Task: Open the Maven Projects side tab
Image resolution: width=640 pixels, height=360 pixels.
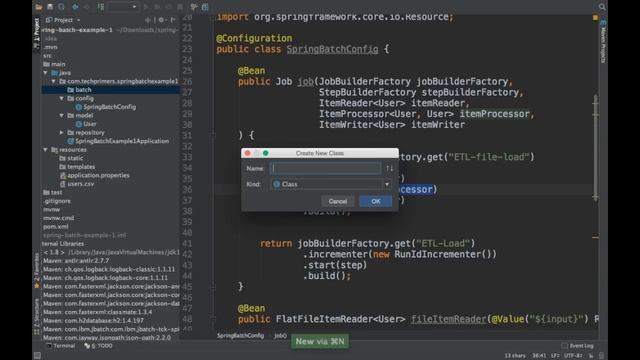Action: coord(603,41)
